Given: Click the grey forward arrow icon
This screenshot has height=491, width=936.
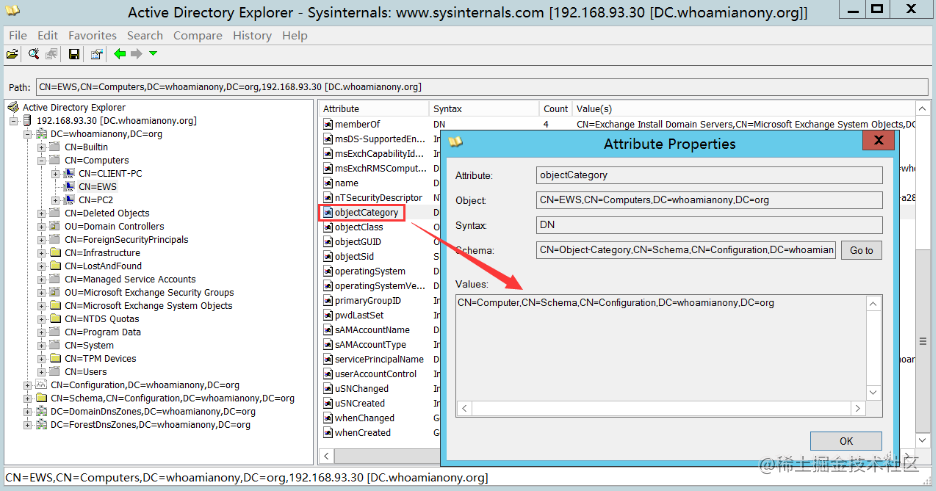Looking at the screenshot, I should 137,54.
